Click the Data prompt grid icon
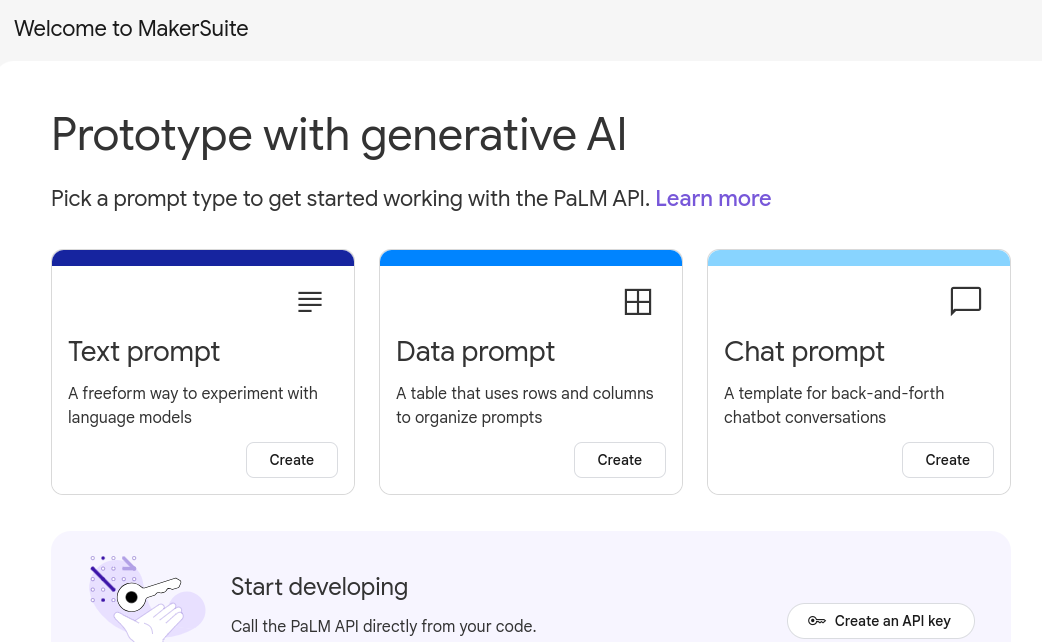The width and height of the screenshot is (1042, 642). (638, 302)
